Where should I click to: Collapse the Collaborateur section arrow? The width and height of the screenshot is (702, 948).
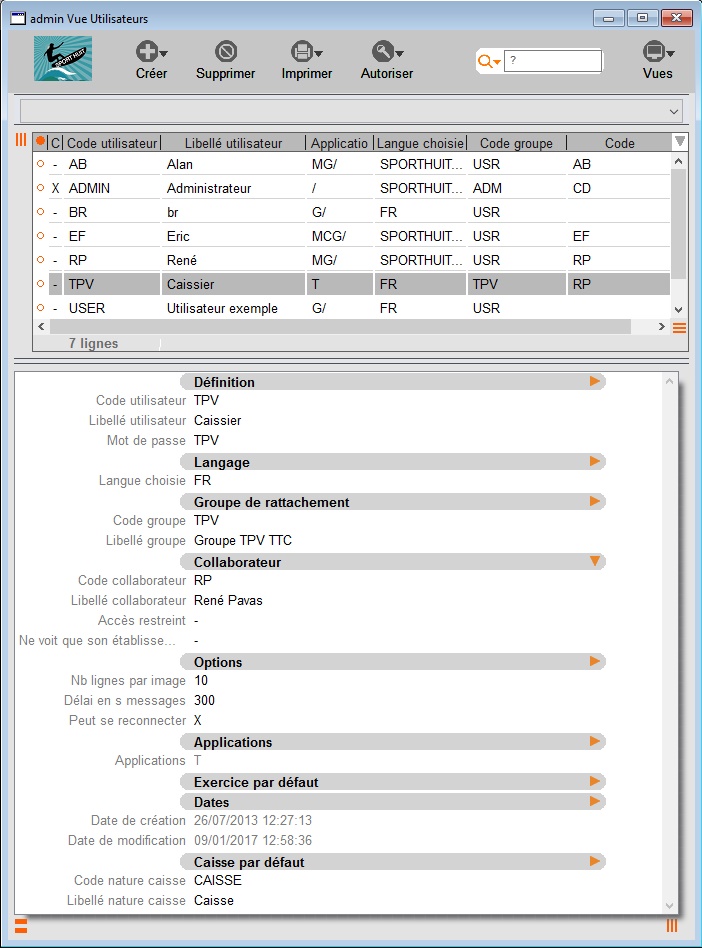[x=594, y=561]
